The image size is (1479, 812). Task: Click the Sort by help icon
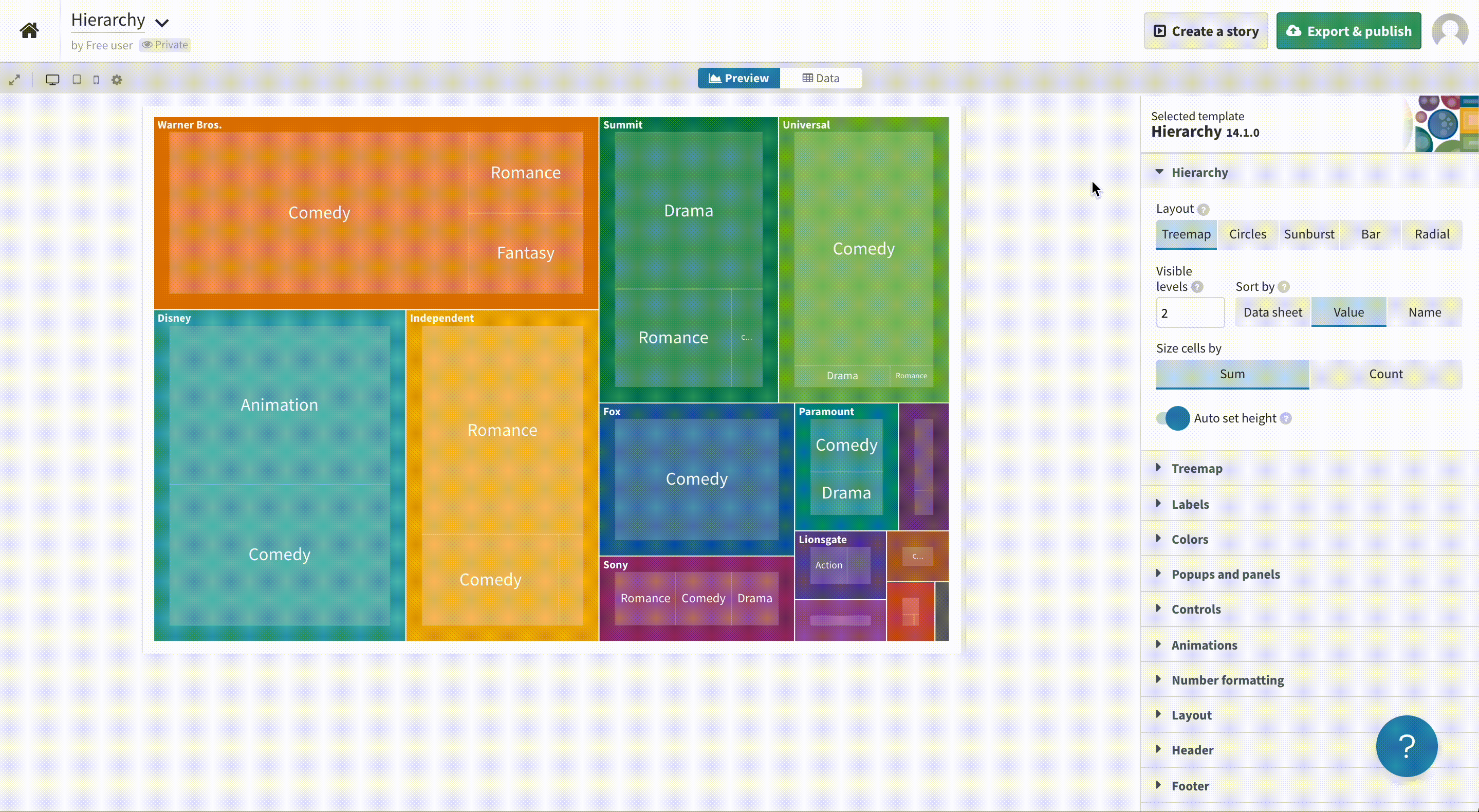(x=1284, y=287)
